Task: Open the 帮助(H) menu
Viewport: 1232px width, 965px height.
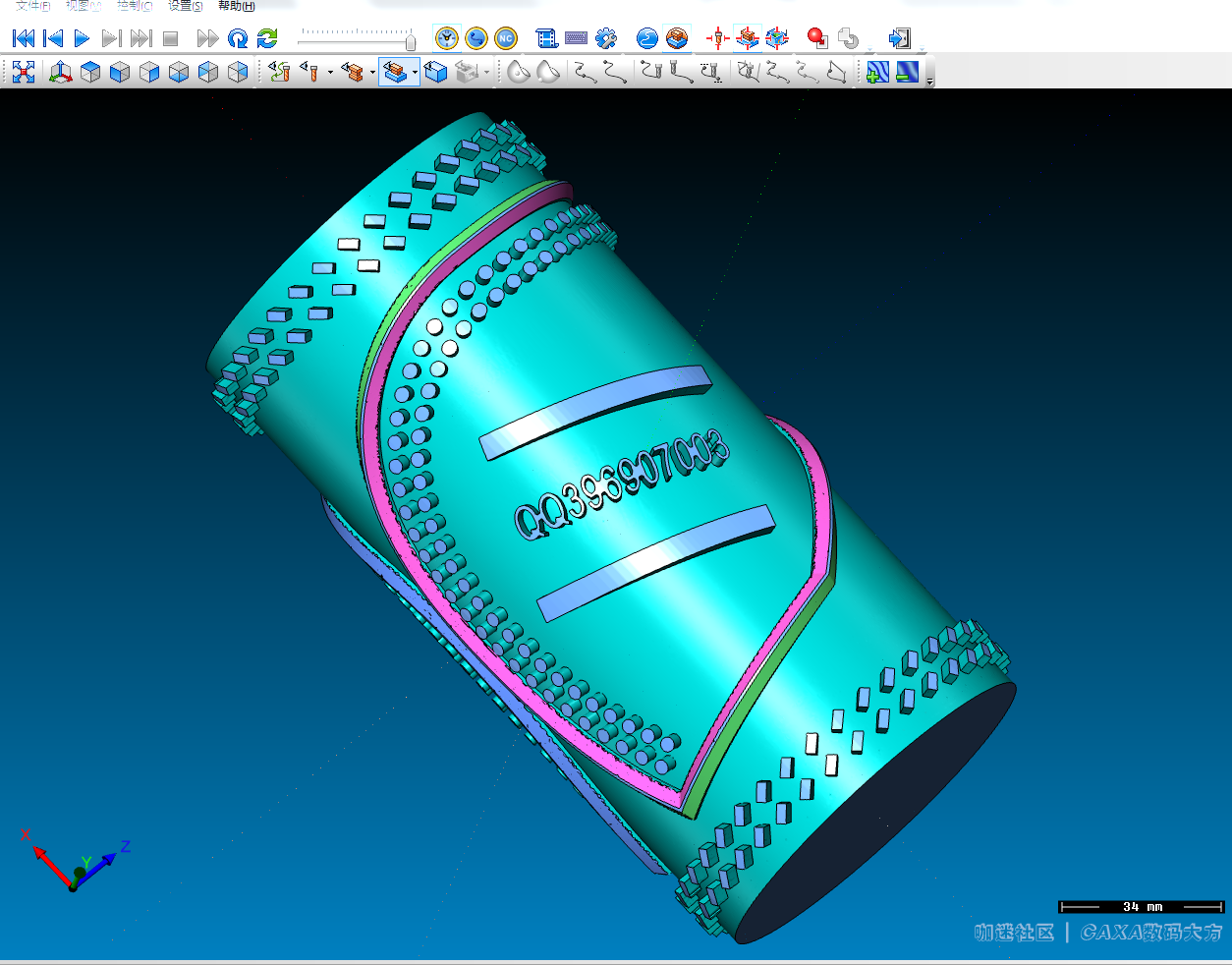Action: click(x=236, y=6)
